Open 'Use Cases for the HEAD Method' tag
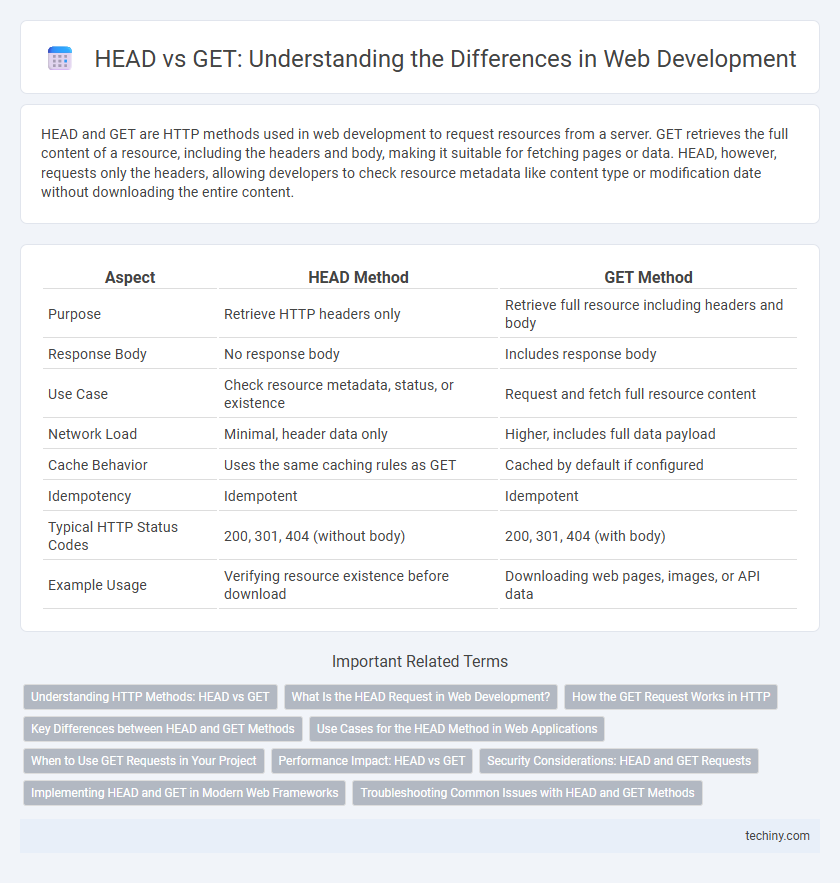The image size is (840, 883). 457,729
